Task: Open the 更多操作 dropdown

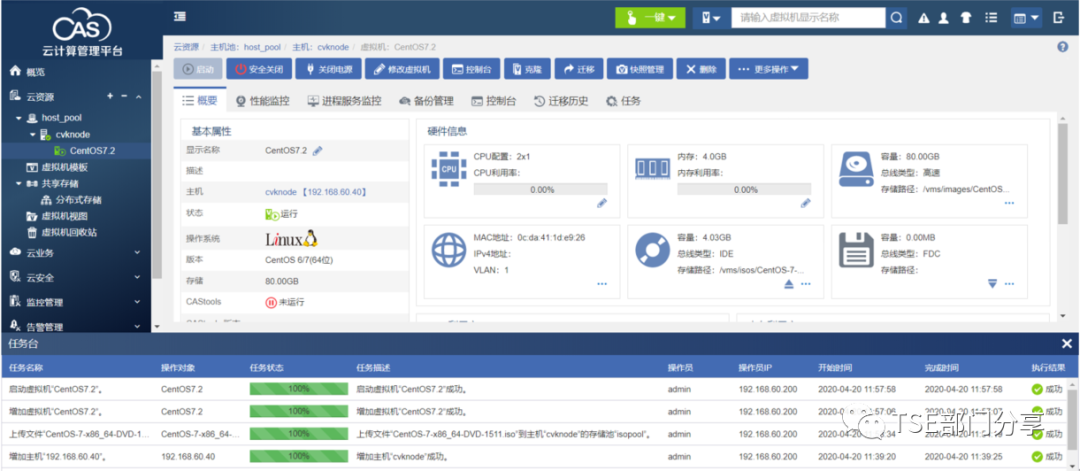Action: [x=768, y=69]
